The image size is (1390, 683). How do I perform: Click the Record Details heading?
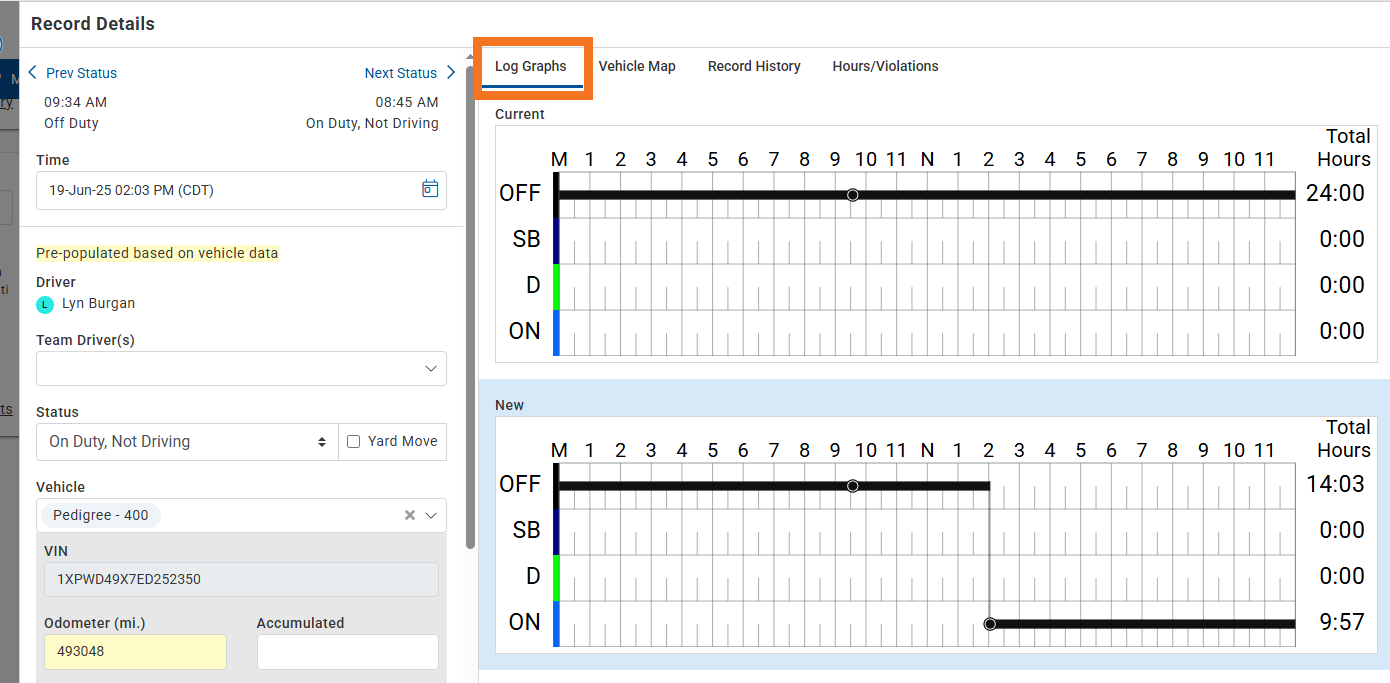tap(93, 23)
